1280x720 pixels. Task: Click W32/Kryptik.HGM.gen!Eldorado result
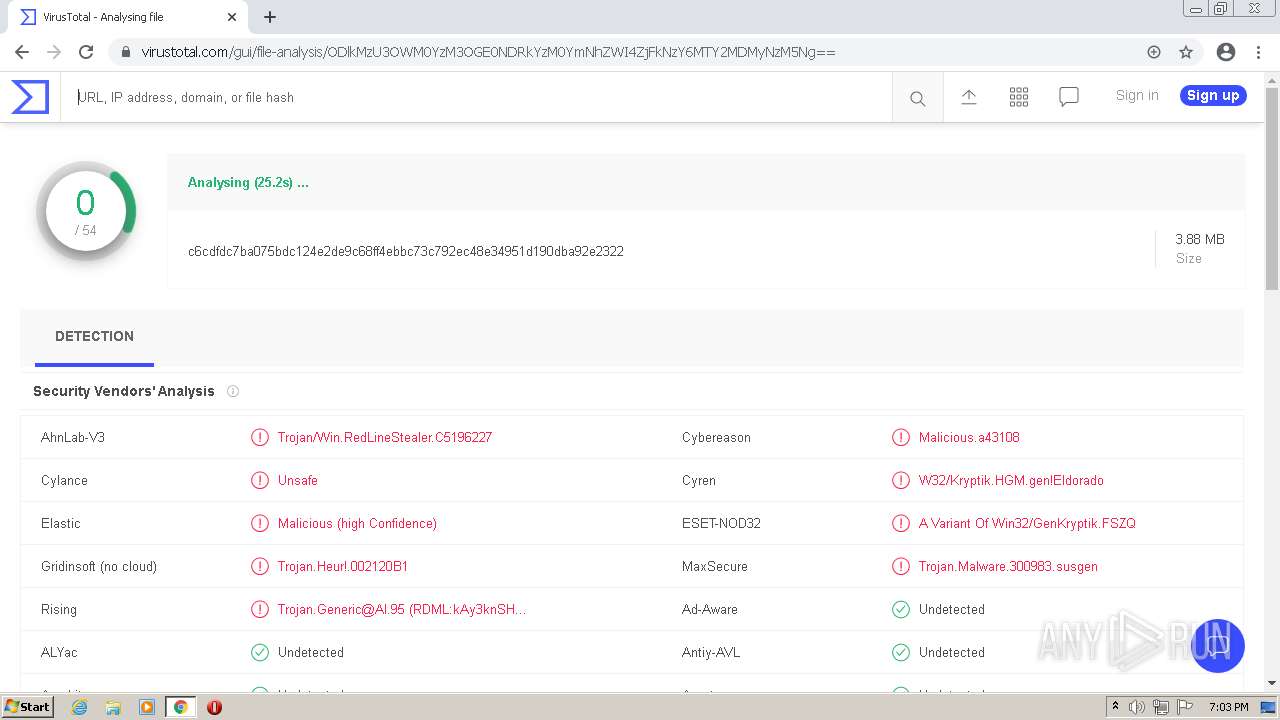(1011, 480)
